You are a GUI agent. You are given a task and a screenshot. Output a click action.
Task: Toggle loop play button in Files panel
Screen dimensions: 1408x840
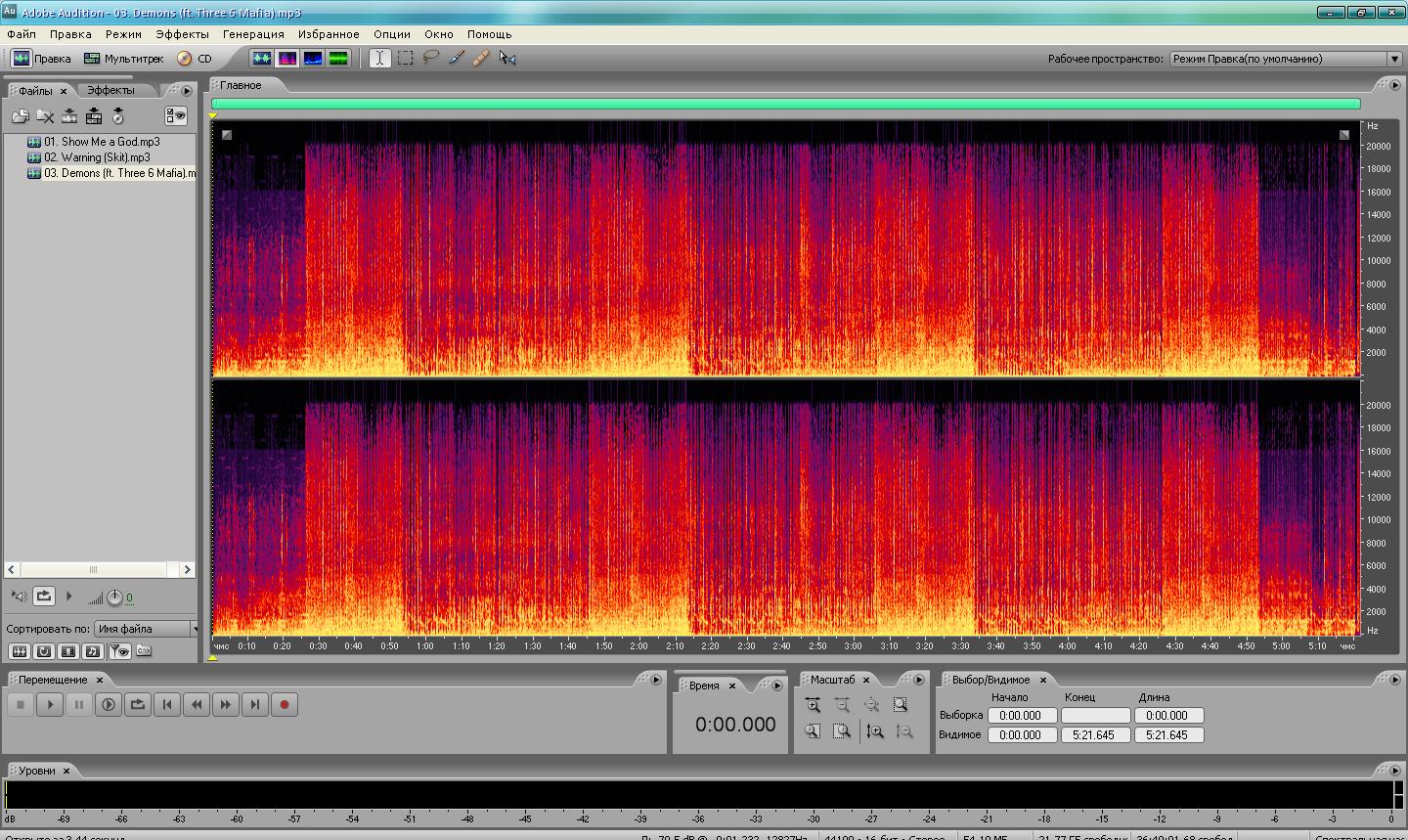(x=44, y=596)
